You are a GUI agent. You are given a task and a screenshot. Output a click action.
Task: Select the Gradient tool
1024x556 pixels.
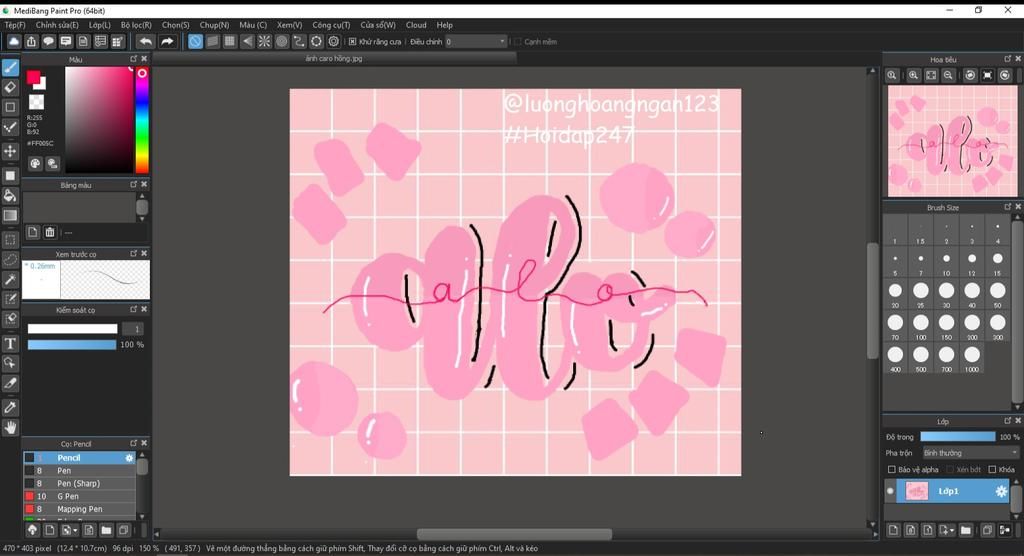(10, 215)
